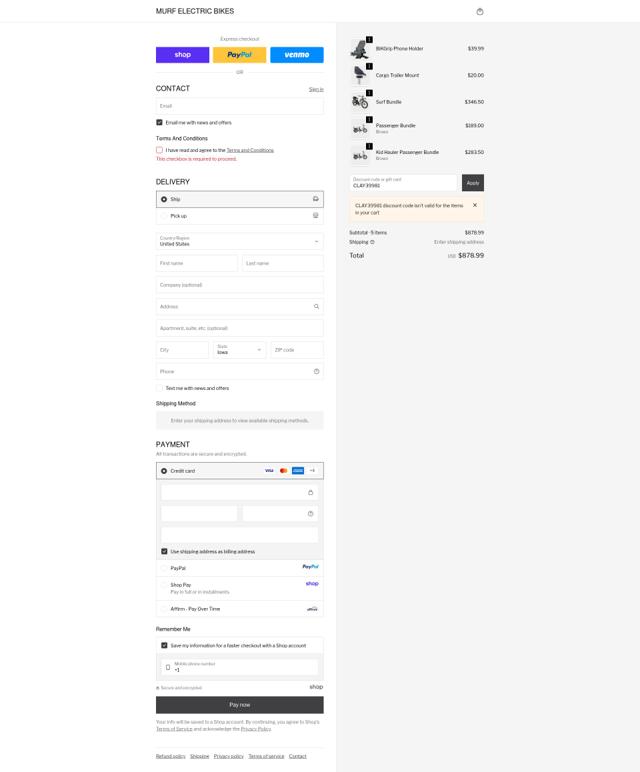The image size is (640, 772).
Task: Click the lock icon in card number field
Action: point(310,492)
